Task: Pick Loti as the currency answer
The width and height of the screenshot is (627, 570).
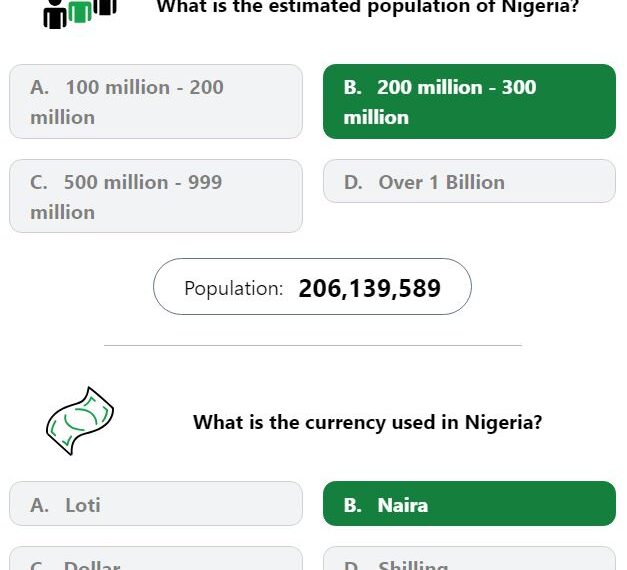Action: coord(156,504)
